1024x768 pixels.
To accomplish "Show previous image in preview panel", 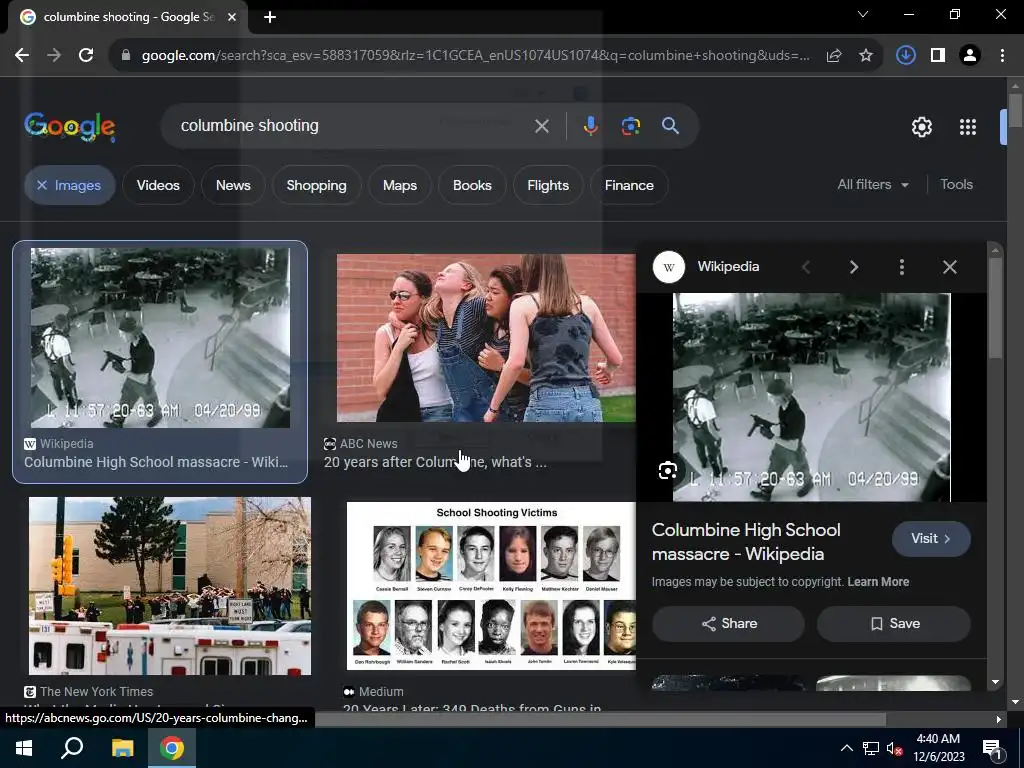I will click(x=806, y=267).
